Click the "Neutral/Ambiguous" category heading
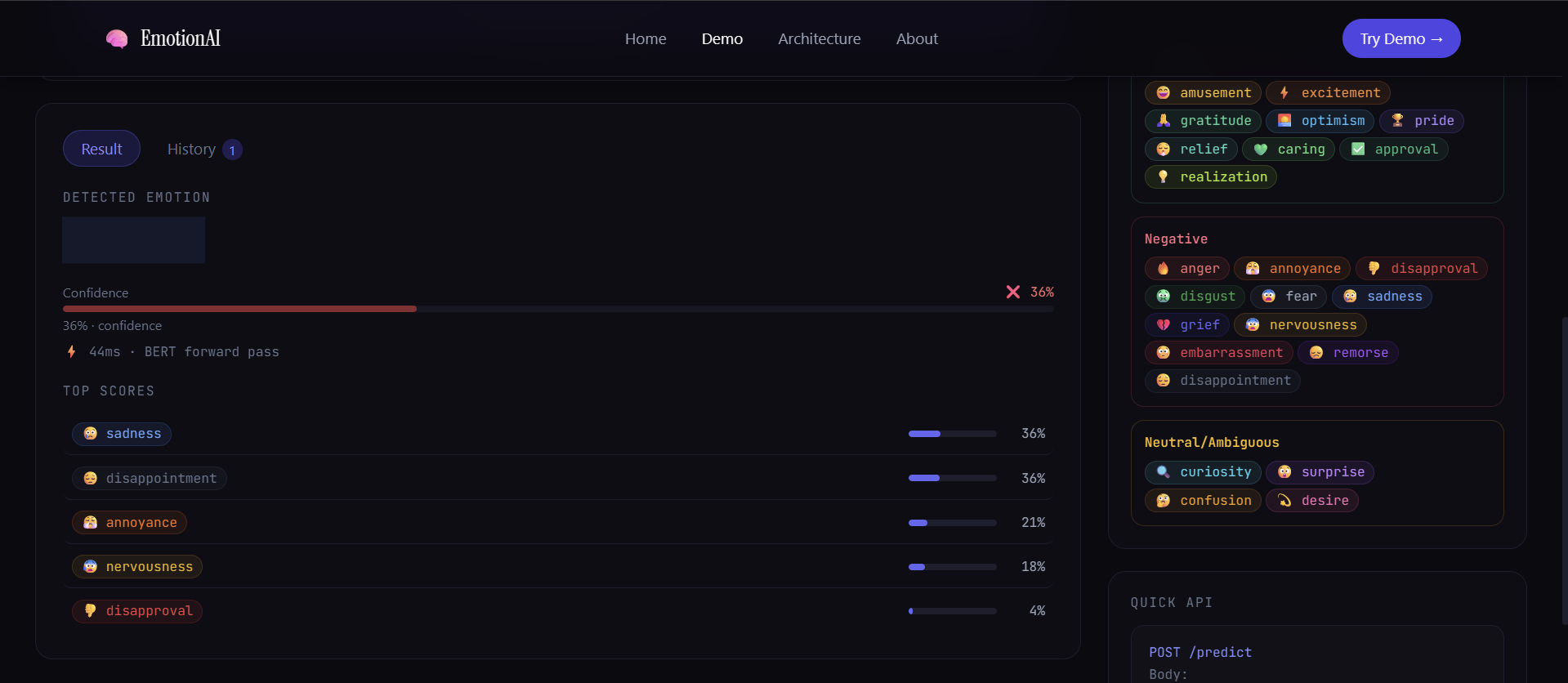1568x683 pixels. (x=1212, y=442)
